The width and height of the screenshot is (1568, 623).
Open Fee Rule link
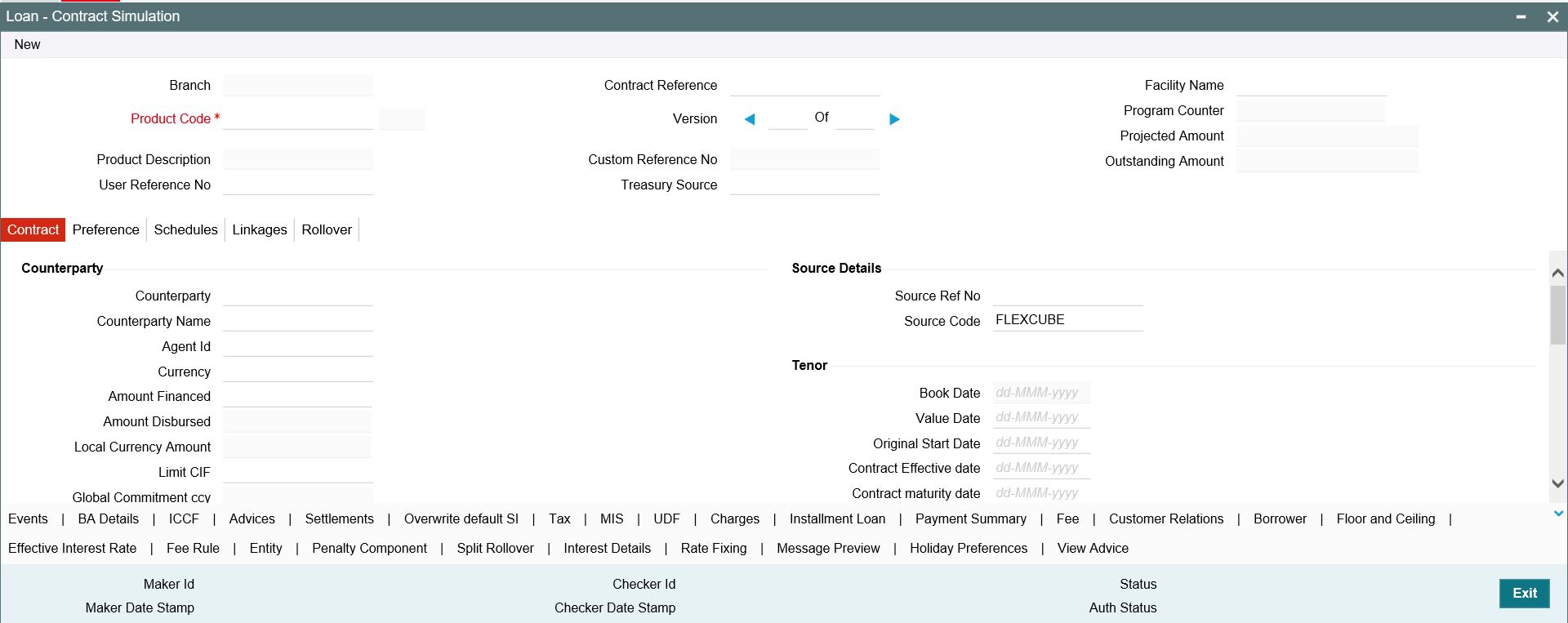coord(193,549)
